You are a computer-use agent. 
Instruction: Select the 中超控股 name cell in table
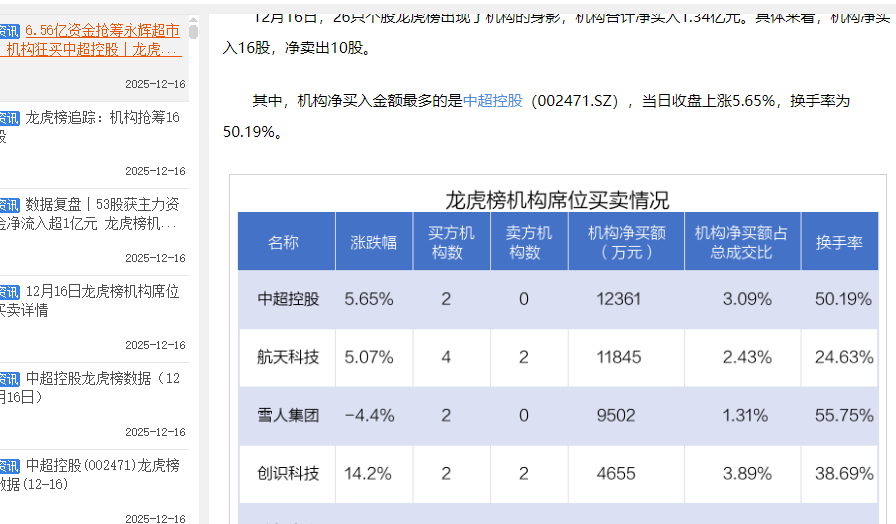click(x=288, y=299)
